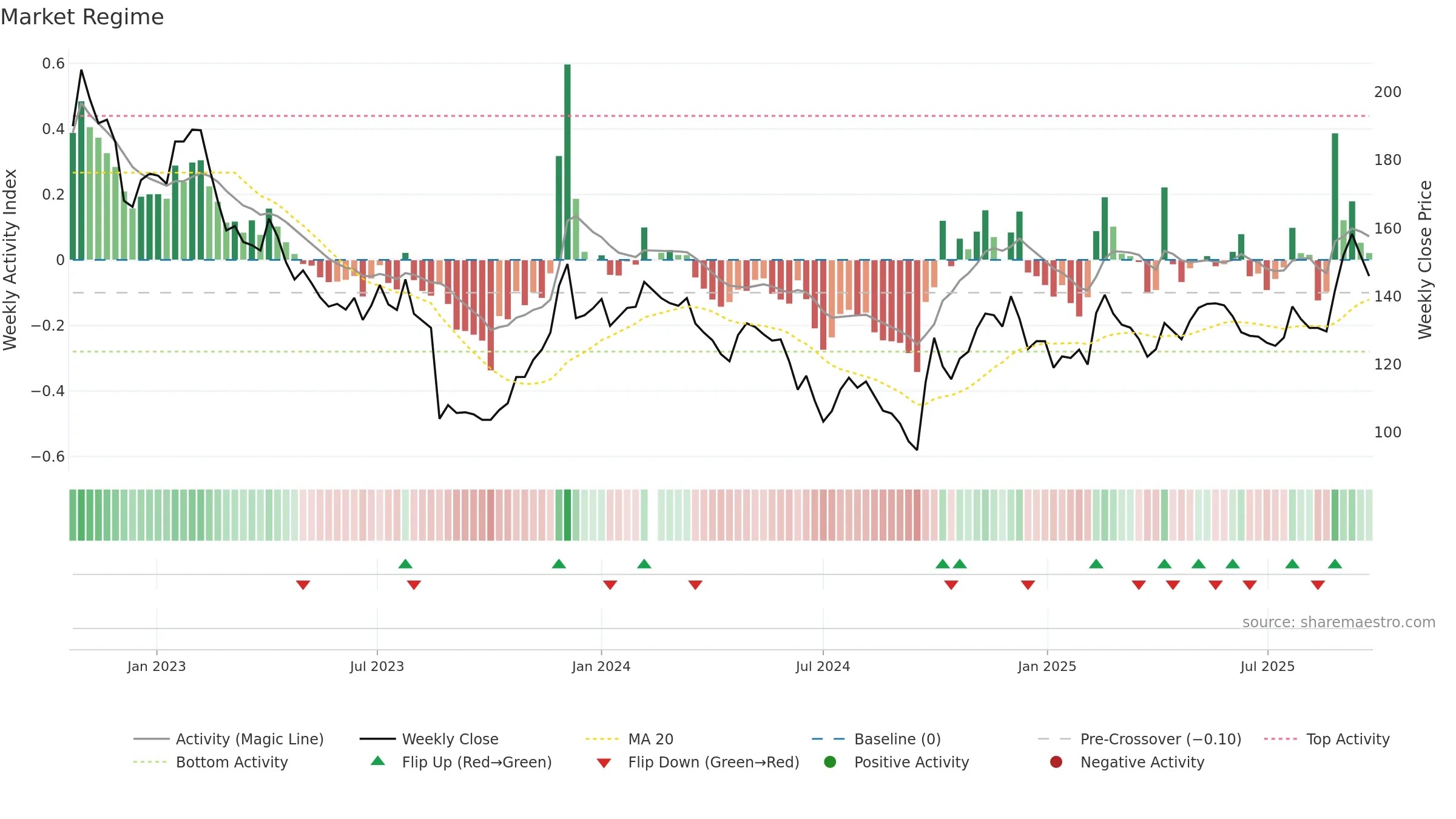Click the Jul 2024 axis label
1456x819 pixels.
coord(823,666)
